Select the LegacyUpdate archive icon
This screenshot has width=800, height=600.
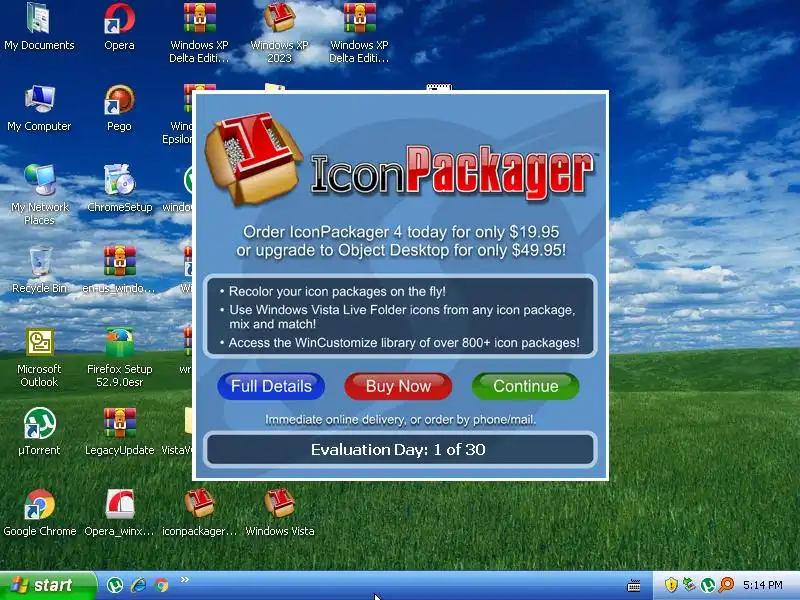pyautogui.click(x=119, y=432)
